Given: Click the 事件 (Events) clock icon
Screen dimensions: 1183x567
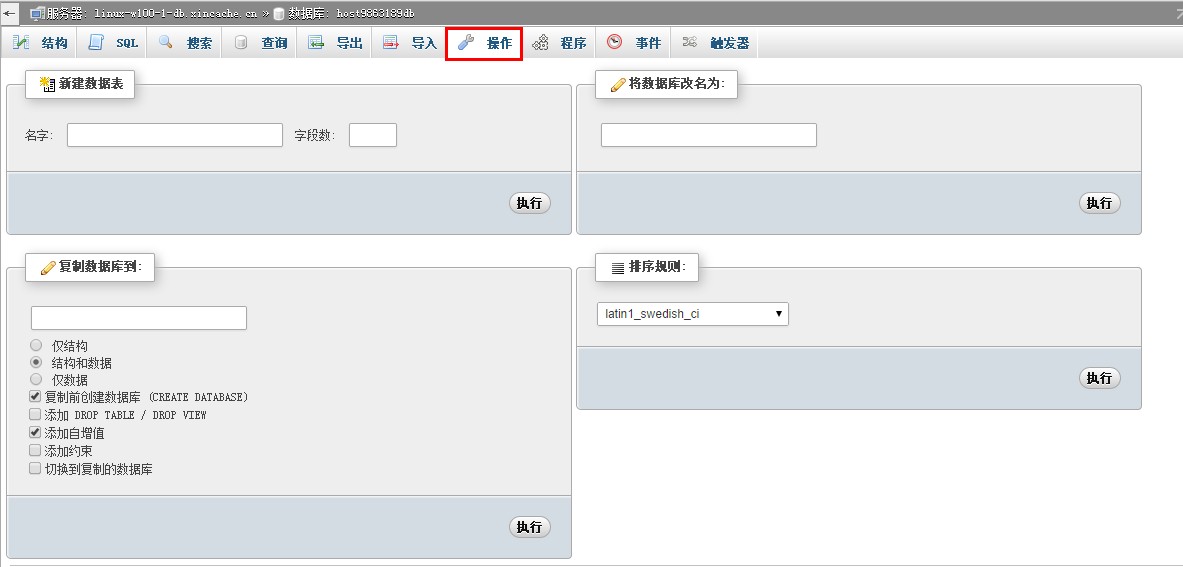Looking at the screenshot, I should pos(615,43).
